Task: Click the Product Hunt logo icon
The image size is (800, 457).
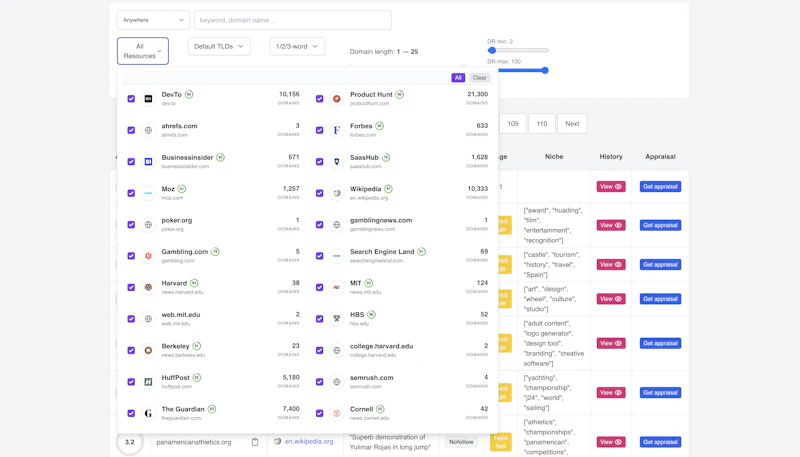Action: [337, 98]
